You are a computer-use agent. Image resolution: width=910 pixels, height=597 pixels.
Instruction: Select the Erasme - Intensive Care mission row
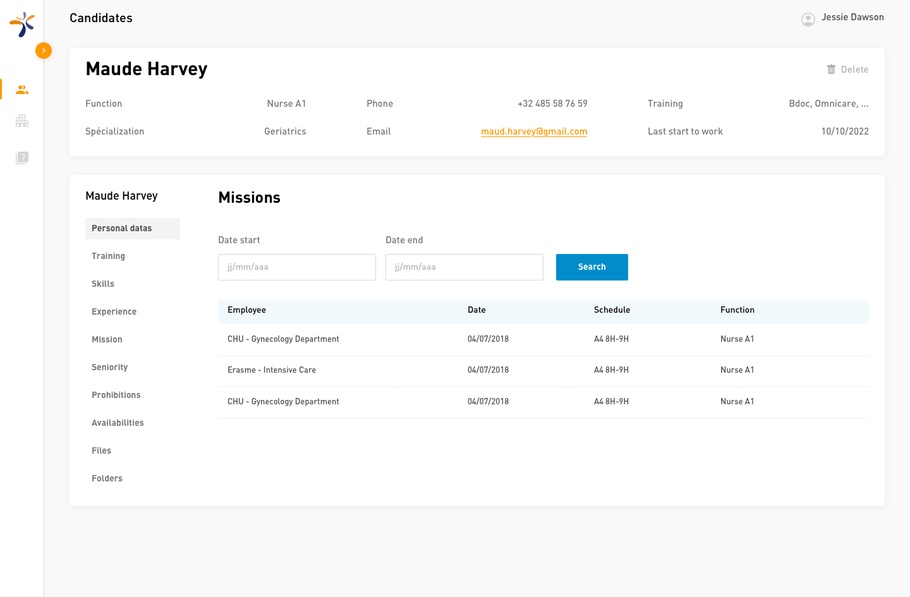(x=543, y=370)
